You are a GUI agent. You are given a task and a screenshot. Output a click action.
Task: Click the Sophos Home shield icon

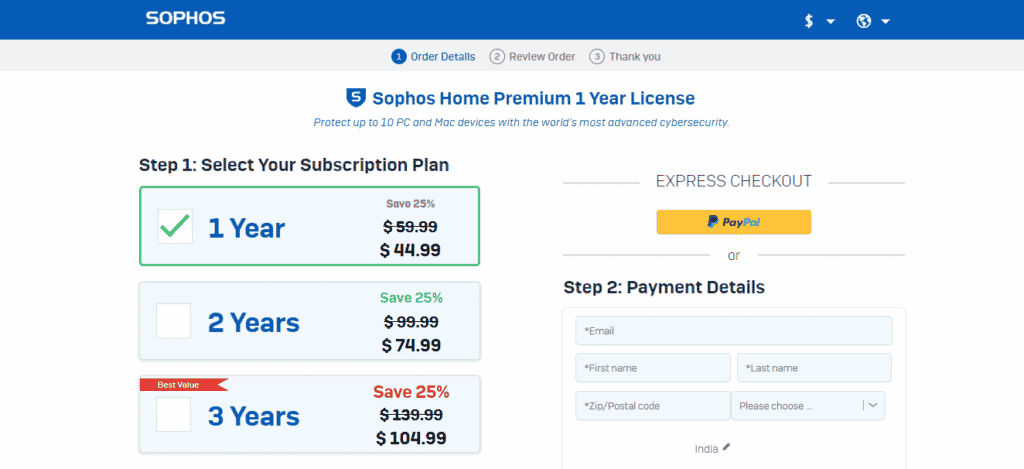point(356,98)
